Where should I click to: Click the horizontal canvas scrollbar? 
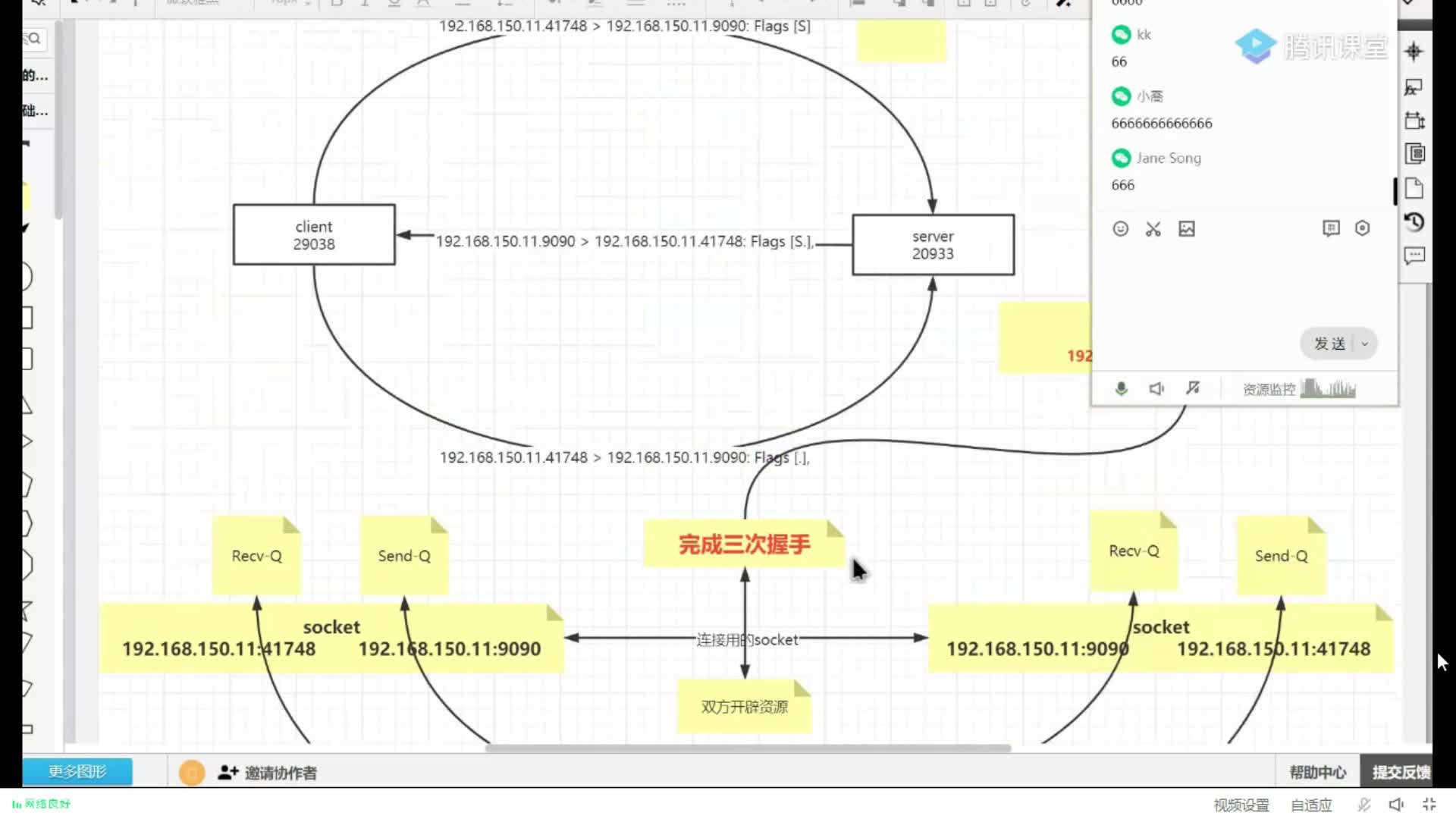pyautogui.click(x=747, y=748)
